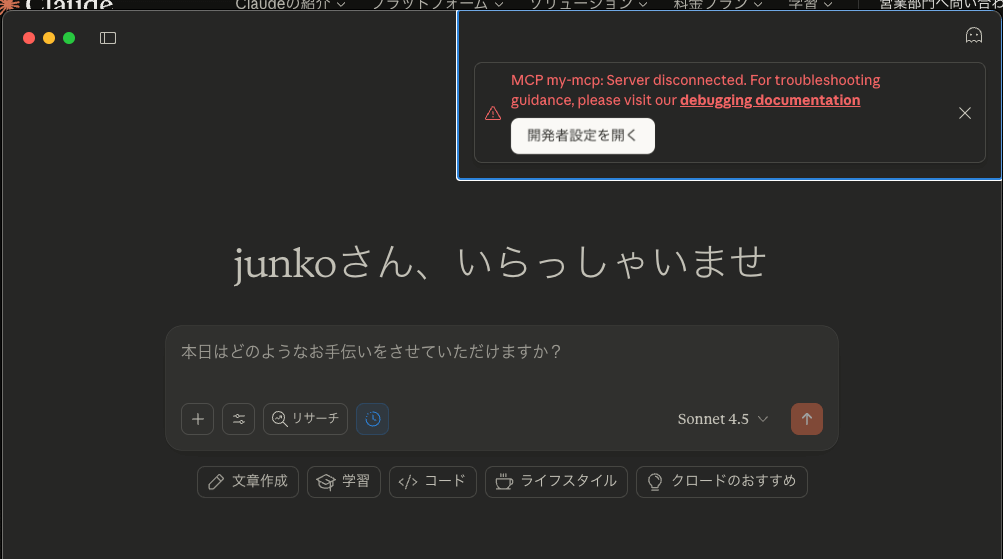Click the plus attachment icon
Viewport: 1003px width, 559px height.
(197, 419)
